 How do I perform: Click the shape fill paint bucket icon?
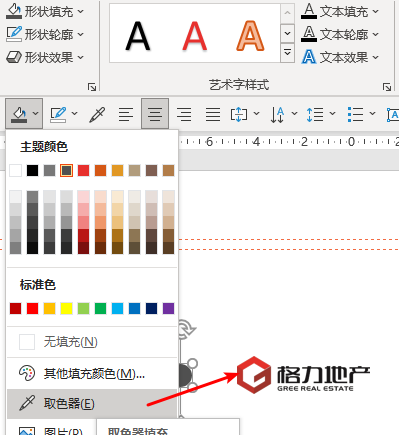pos(19,114)
